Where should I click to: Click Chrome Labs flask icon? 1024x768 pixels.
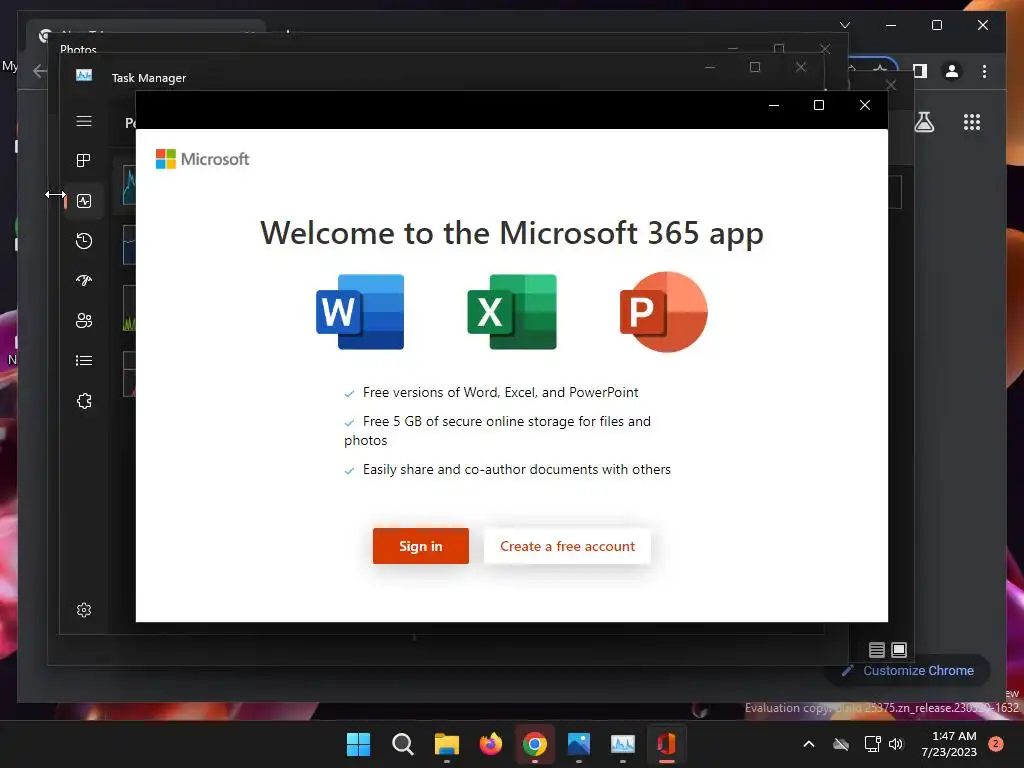[923, 122]
